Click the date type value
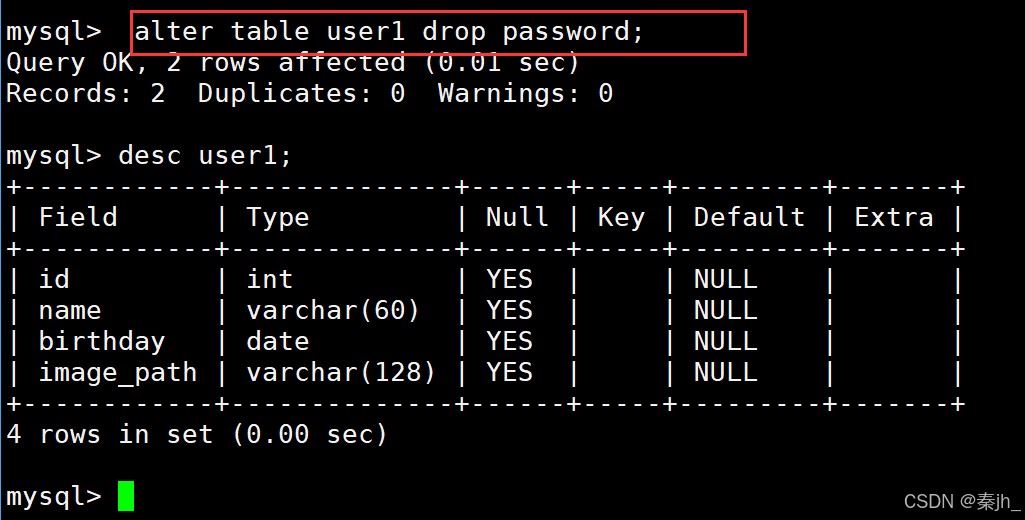This screenshot has height=520, width=1025. click(278, 342)
